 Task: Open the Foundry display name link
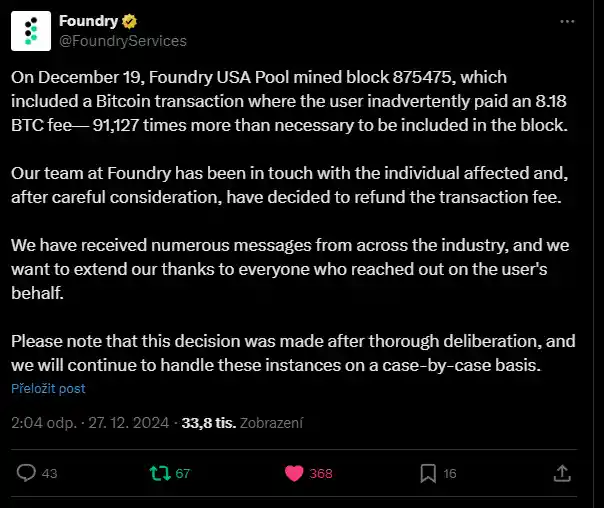click(x=89, y=21)
